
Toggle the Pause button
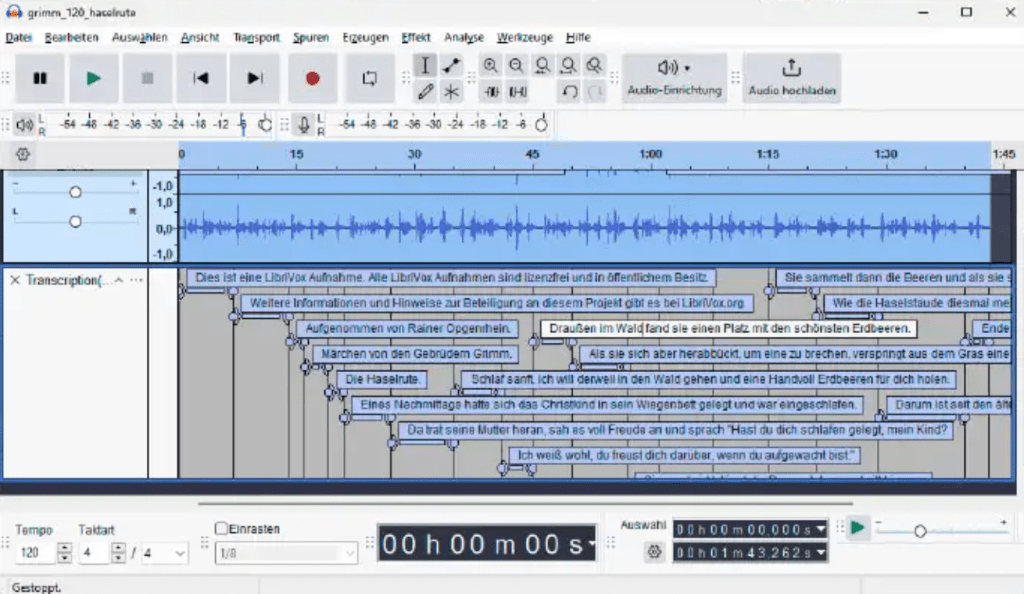[x=40, y=78]
